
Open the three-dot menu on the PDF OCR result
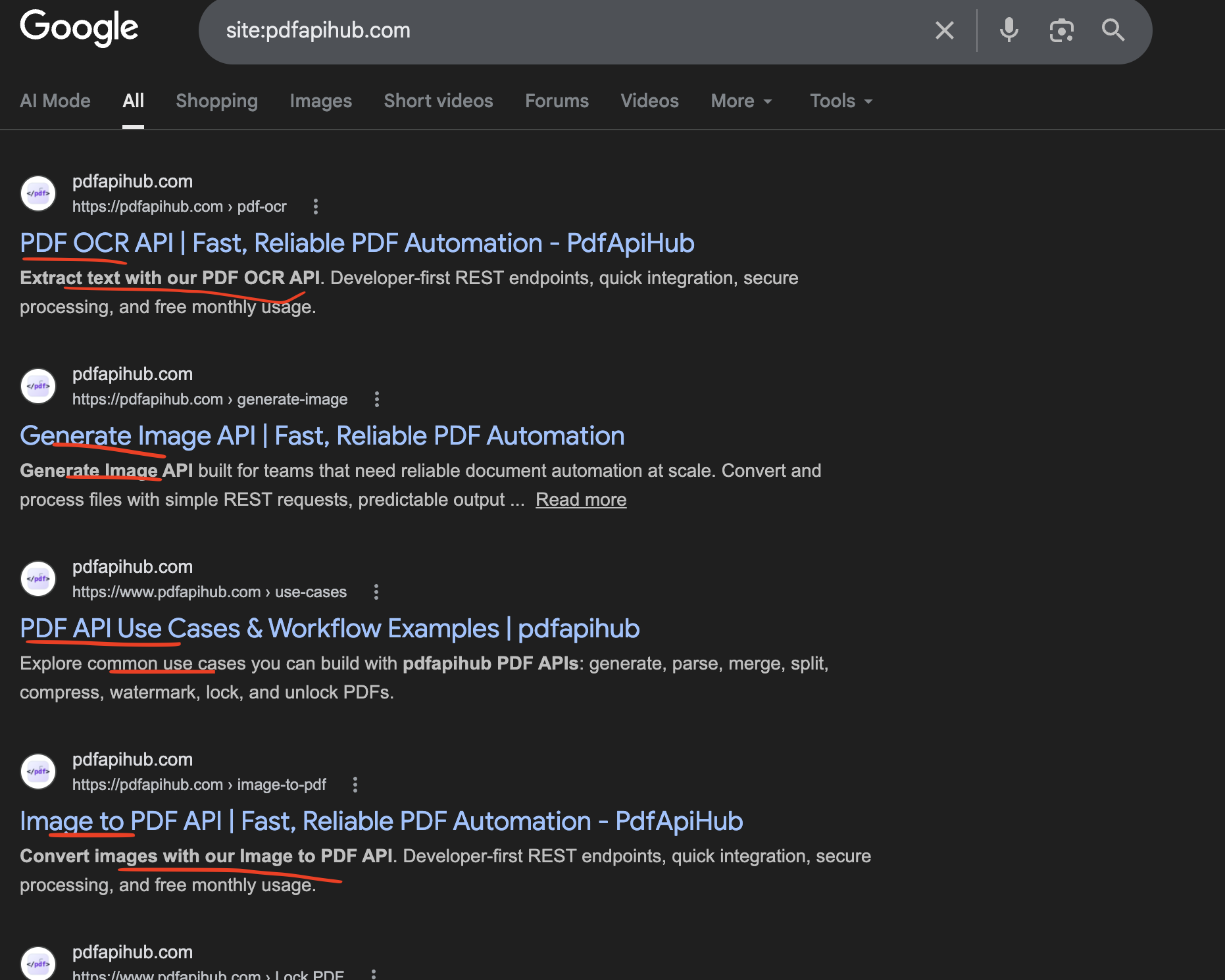tap(315, 207)
